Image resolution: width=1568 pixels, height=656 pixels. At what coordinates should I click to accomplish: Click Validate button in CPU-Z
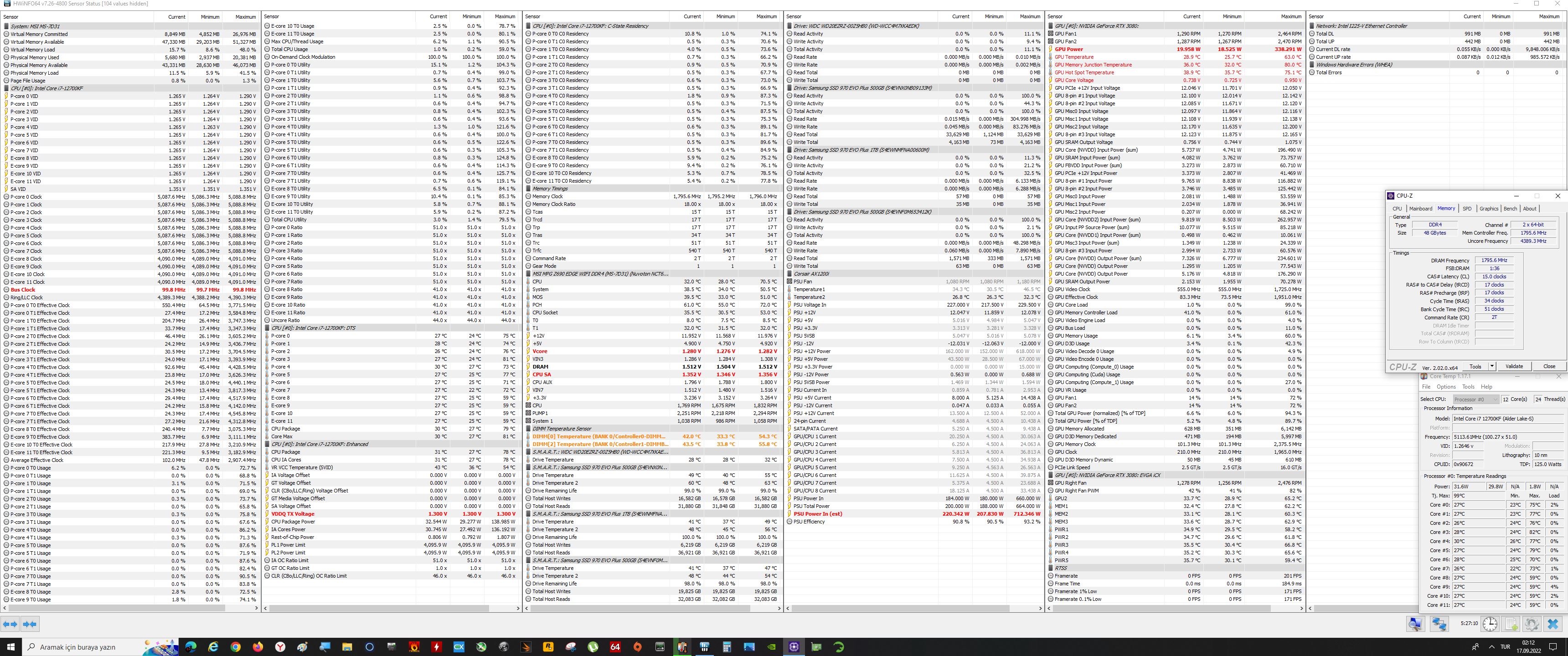(1514, 366)
